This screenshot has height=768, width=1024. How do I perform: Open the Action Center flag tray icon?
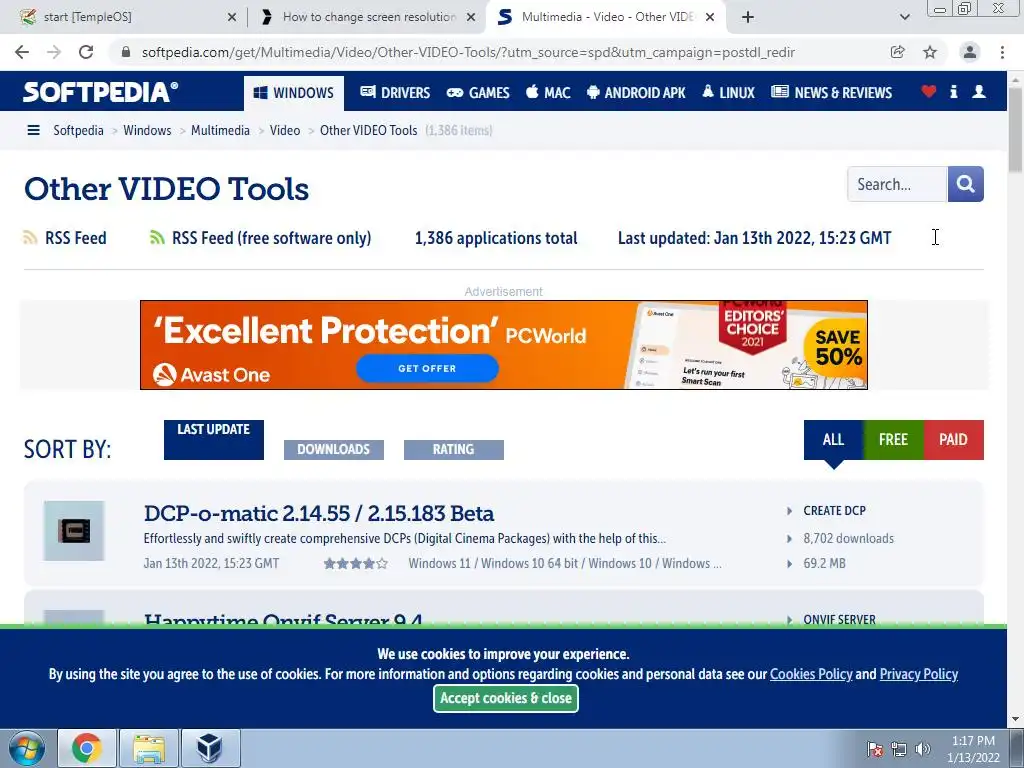click(x=875, y=749)
